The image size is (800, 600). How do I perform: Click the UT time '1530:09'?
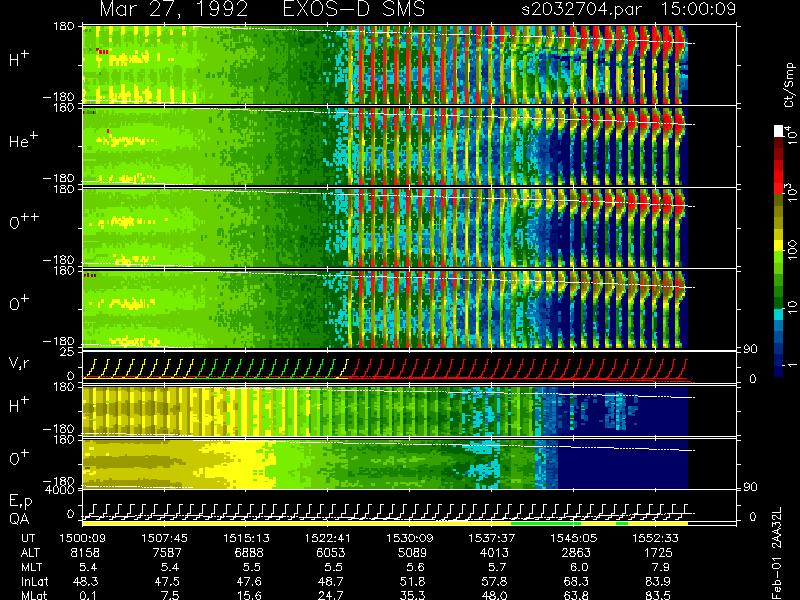409,538
